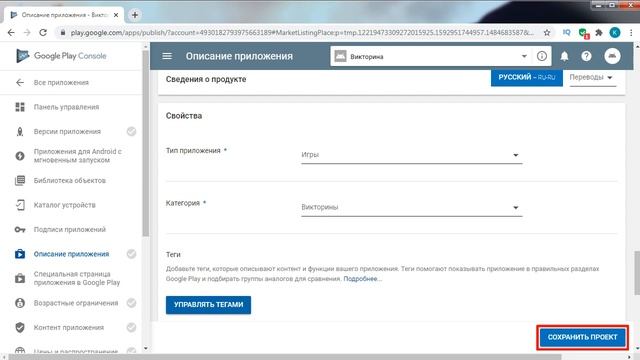Click the app info icon
Screen dimensions: 640x360
coord(542,56)
